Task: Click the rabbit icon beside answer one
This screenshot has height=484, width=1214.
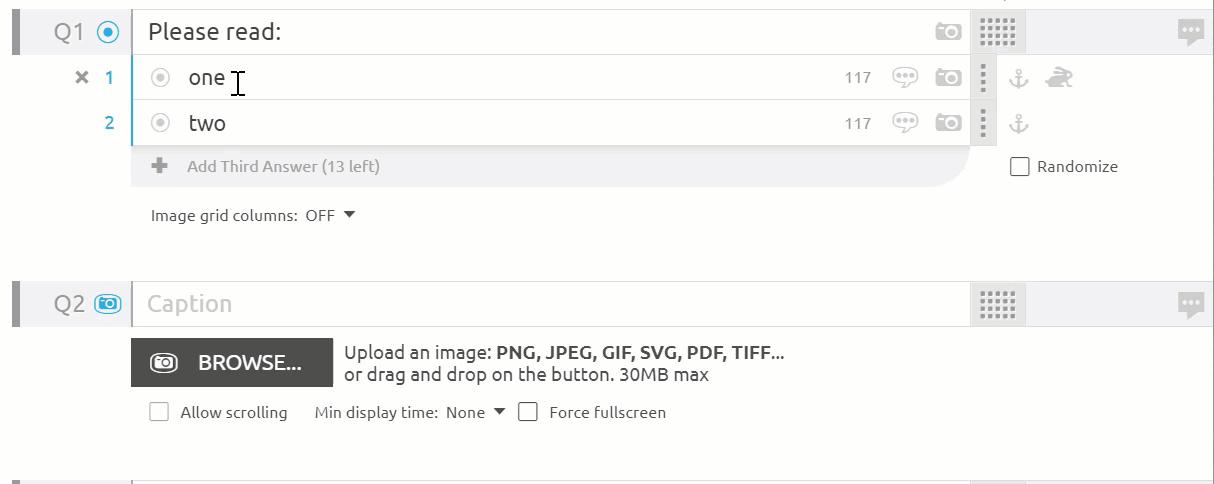Action: click(x=1058, y=77)
